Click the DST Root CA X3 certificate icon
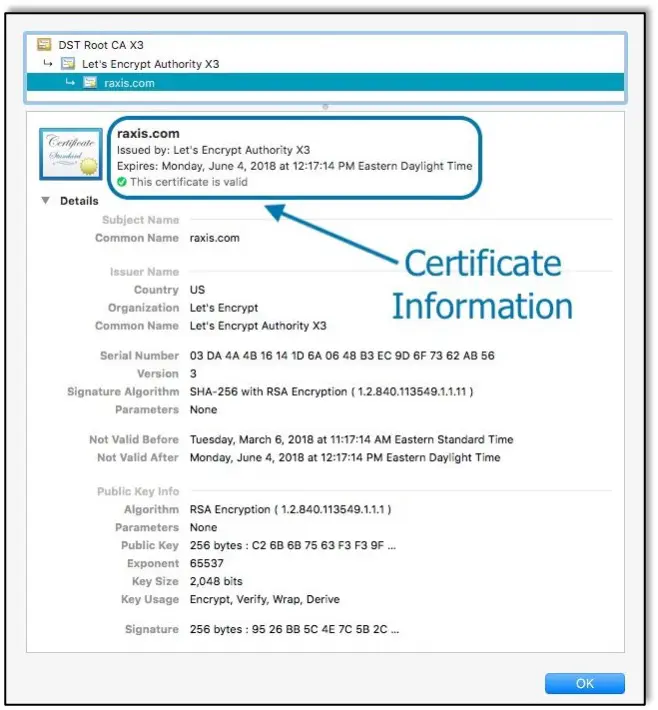Screen dimensions: 658x710 (x=44, y=44)
